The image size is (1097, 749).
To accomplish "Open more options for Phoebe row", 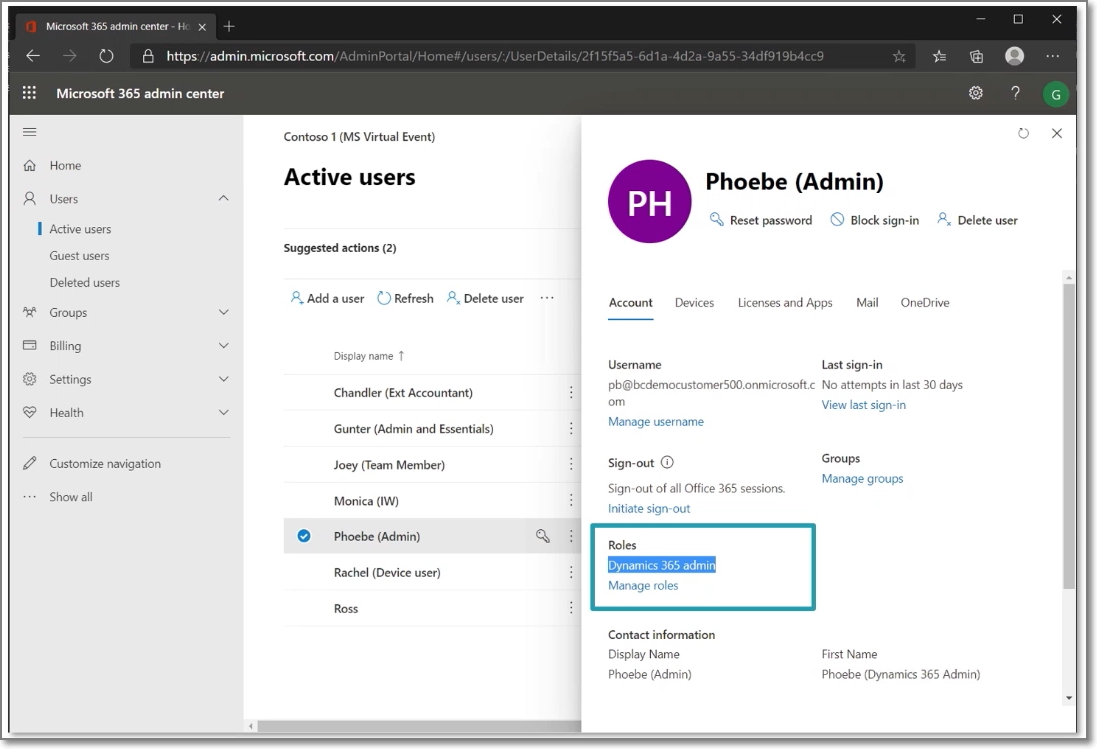I will [x=571, y=536].
